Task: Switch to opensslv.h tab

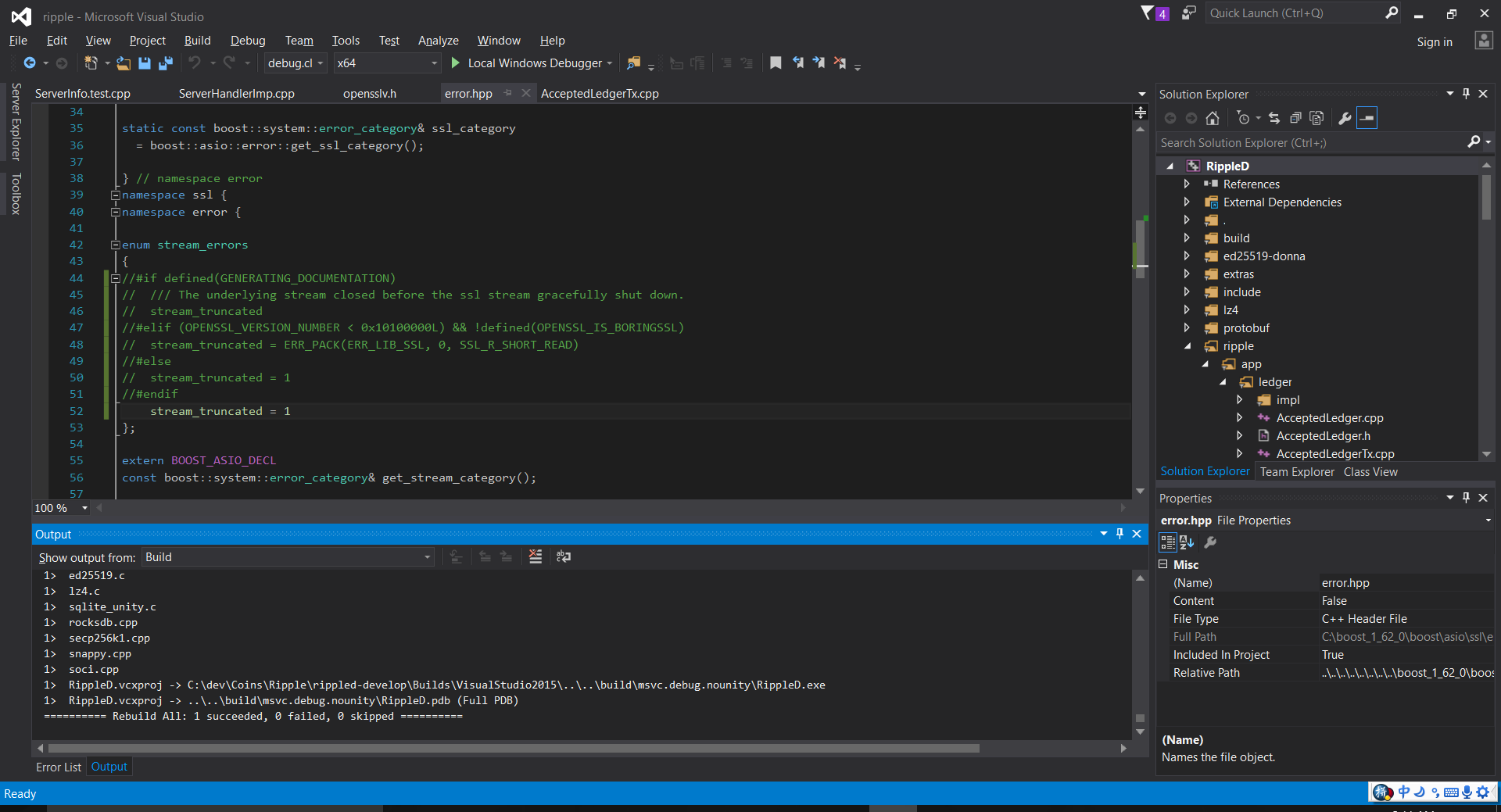Action: [x=370, y=94]
